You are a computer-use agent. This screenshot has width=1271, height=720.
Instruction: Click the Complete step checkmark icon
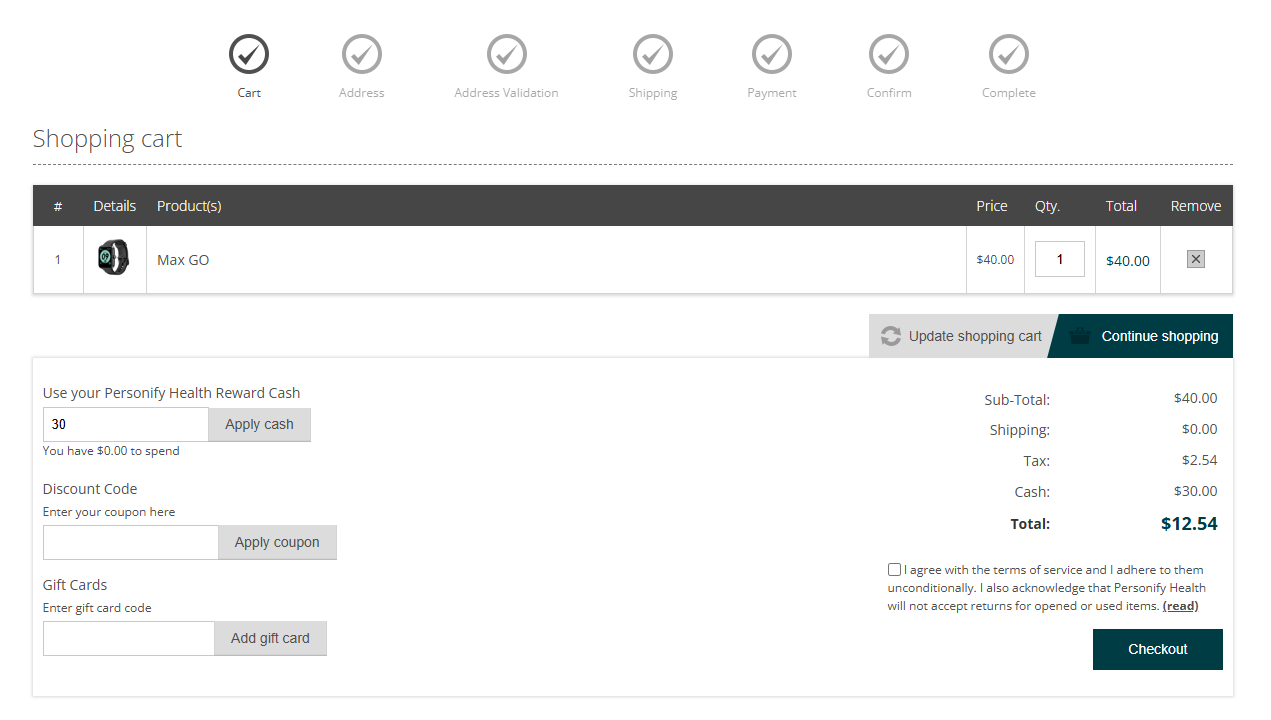tap(1009, 54)
